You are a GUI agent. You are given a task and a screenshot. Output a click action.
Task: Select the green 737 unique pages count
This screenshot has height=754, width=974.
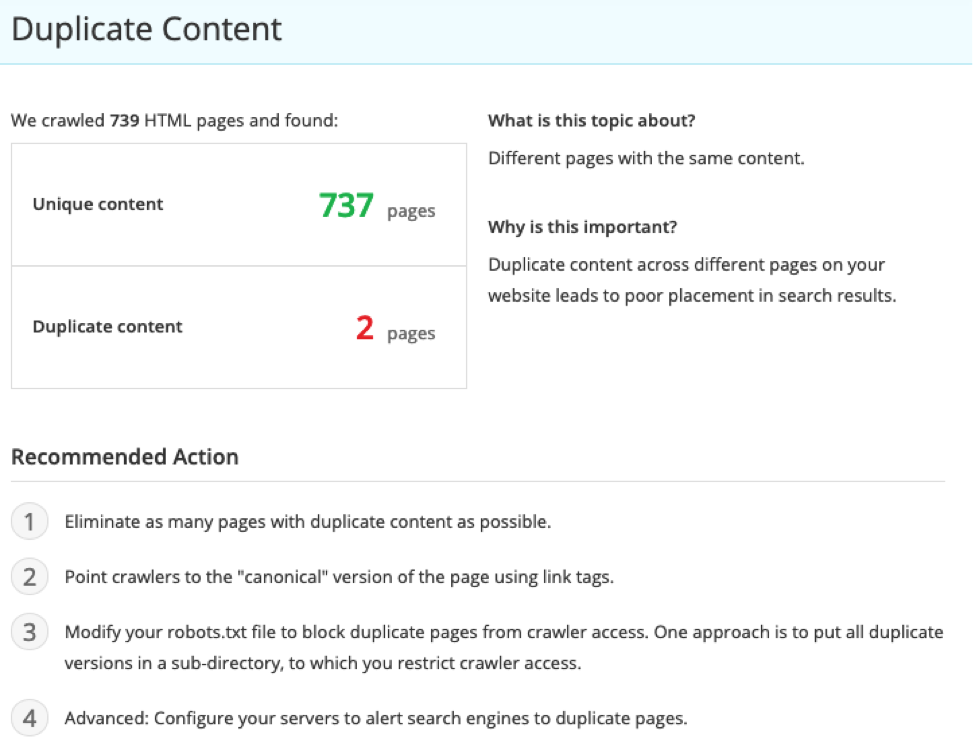point(346,204)
